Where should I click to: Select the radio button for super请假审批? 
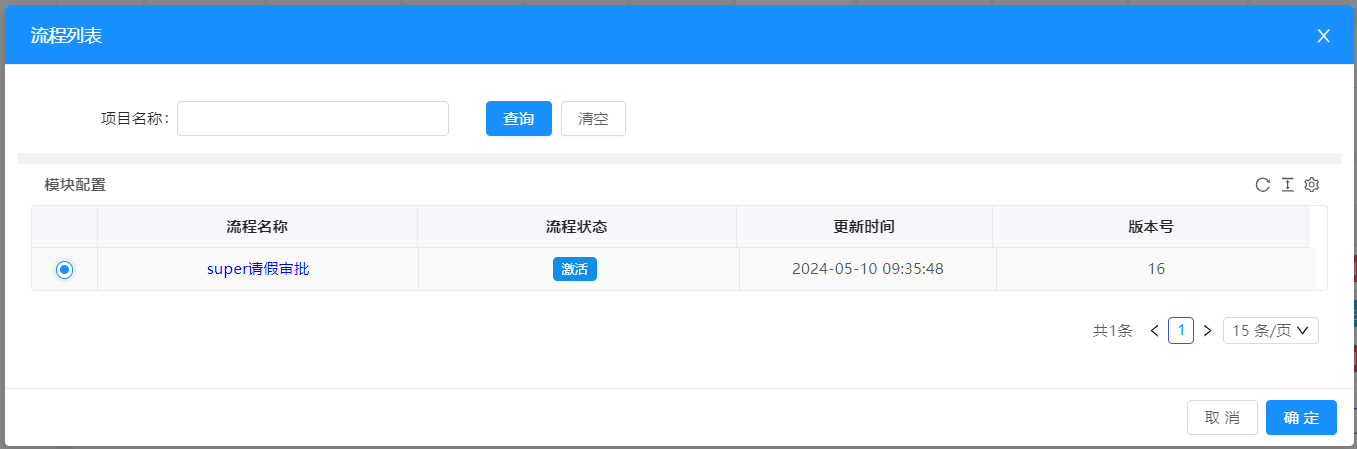65,269
